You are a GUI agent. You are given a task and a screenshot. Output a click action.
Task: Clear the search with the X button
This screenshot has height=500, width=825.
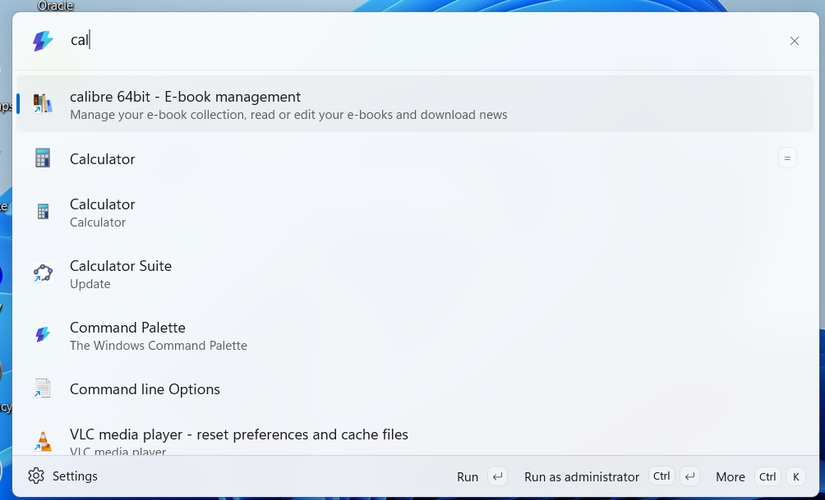tap(794, 41)
